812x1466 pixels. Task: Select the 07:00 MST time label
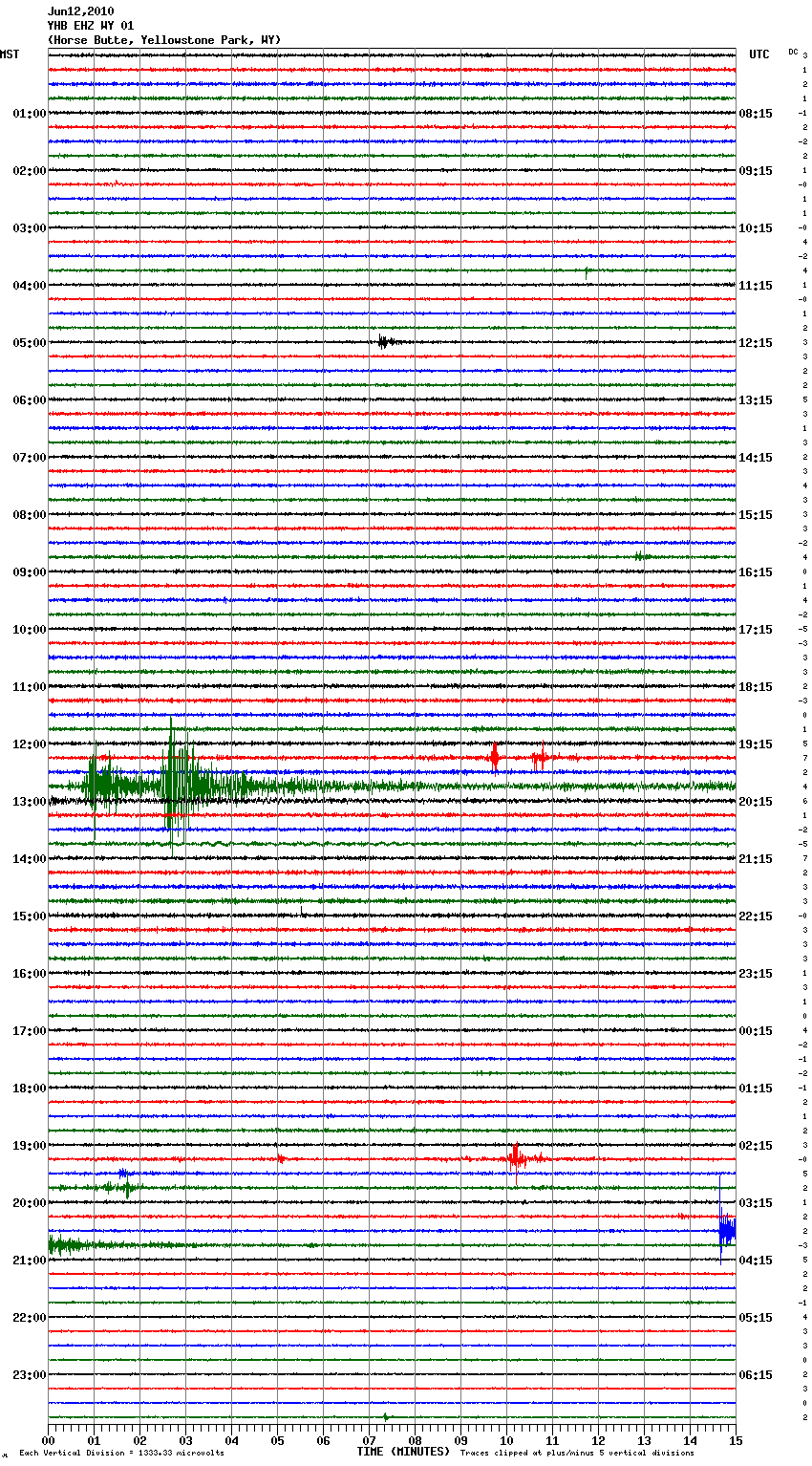(29, 458)
